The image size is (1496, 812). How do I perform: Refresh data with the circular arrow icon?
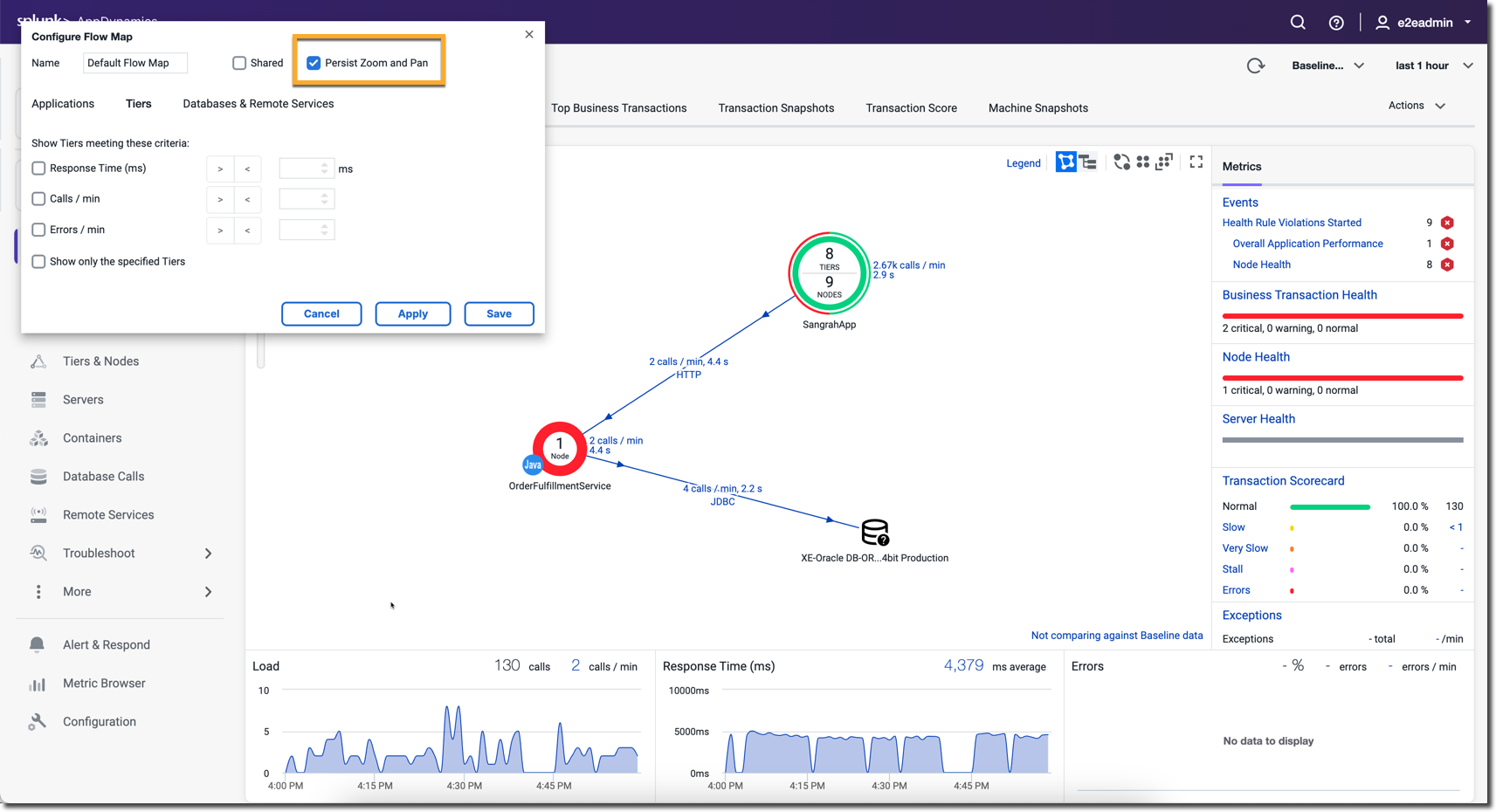point(1256,65)
